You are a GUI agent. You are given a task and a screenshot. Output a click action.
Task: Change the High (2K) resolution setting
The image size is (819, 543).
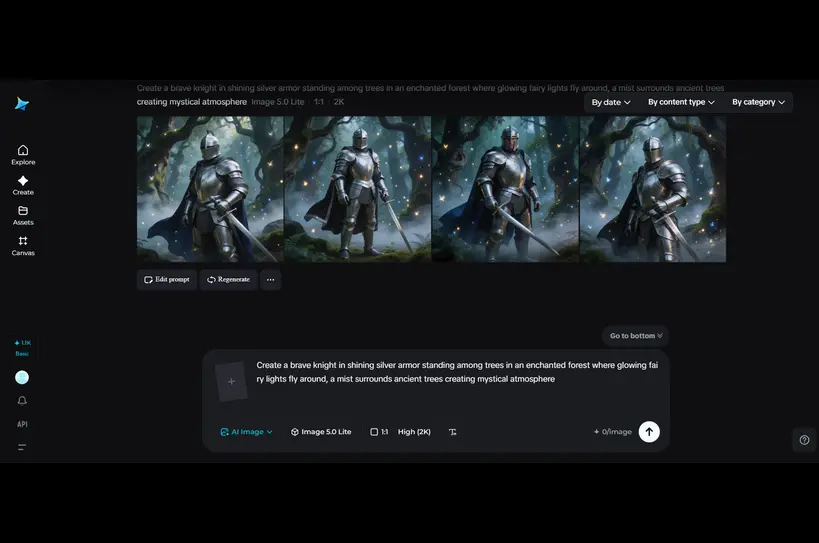(x=414, y=432)
